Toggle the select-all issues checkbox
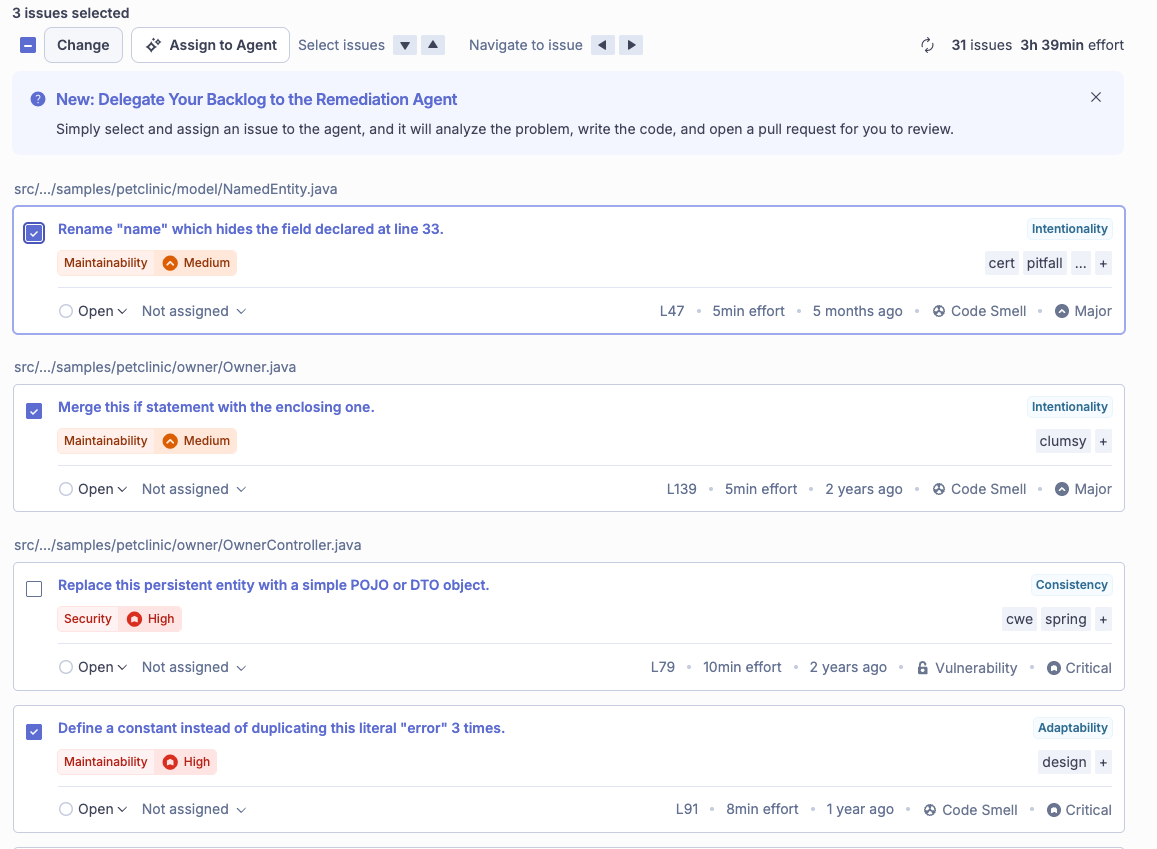Screen dimensions: 1157x849 28,45
